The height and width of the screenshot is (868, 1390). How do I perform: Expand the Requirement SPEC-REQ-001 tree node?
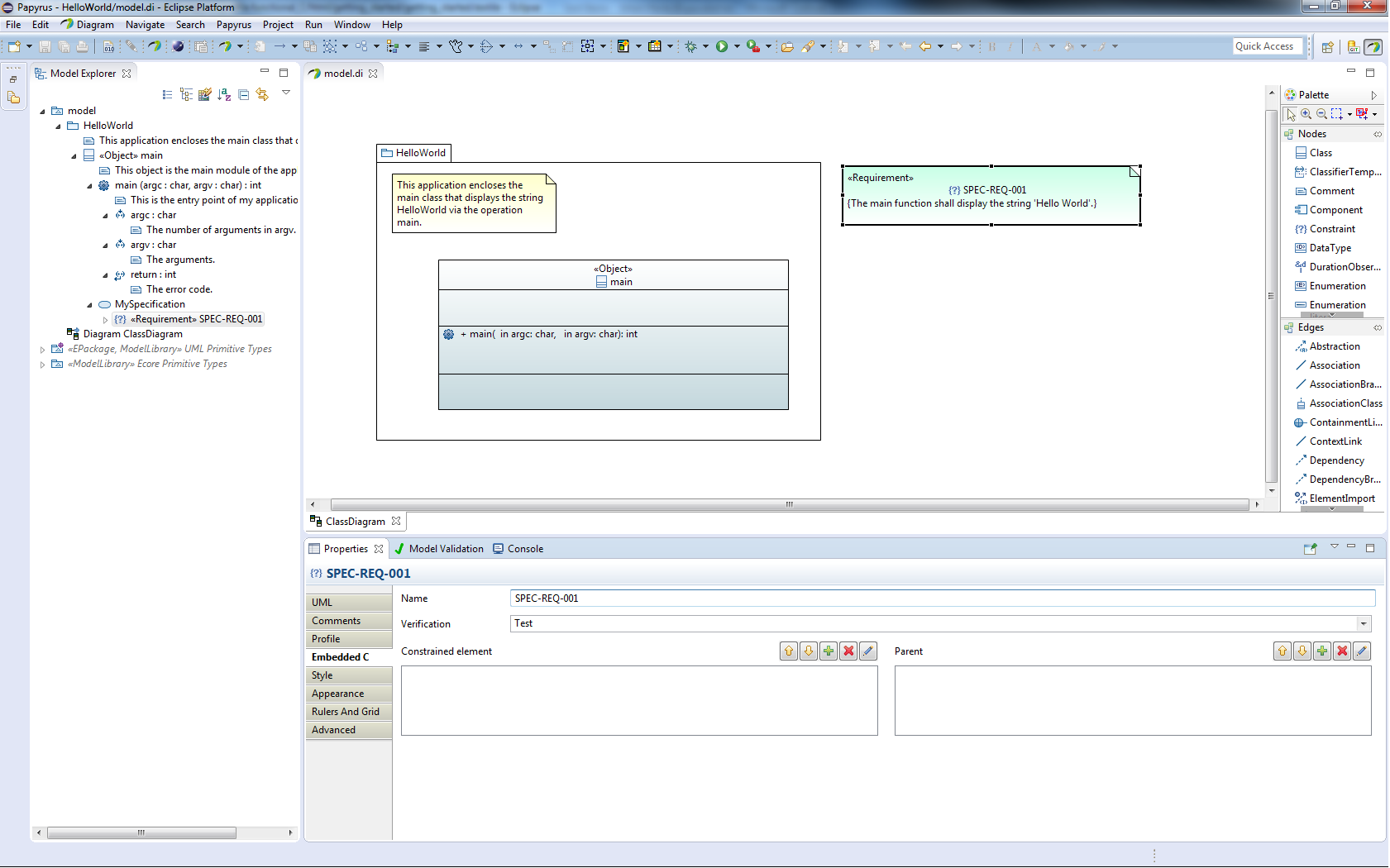(x=105, y=319)
